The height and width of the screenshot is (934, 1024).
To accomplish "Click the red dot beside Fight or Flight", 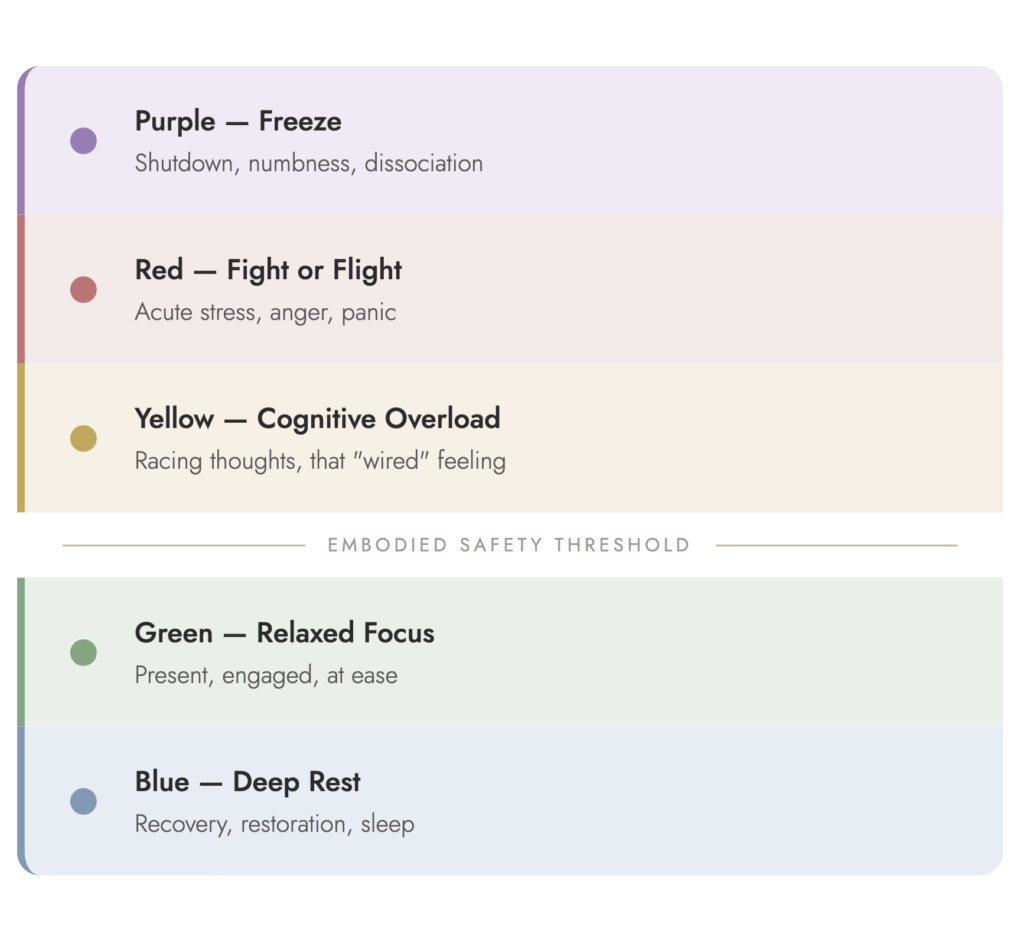I will coord(83,290).
